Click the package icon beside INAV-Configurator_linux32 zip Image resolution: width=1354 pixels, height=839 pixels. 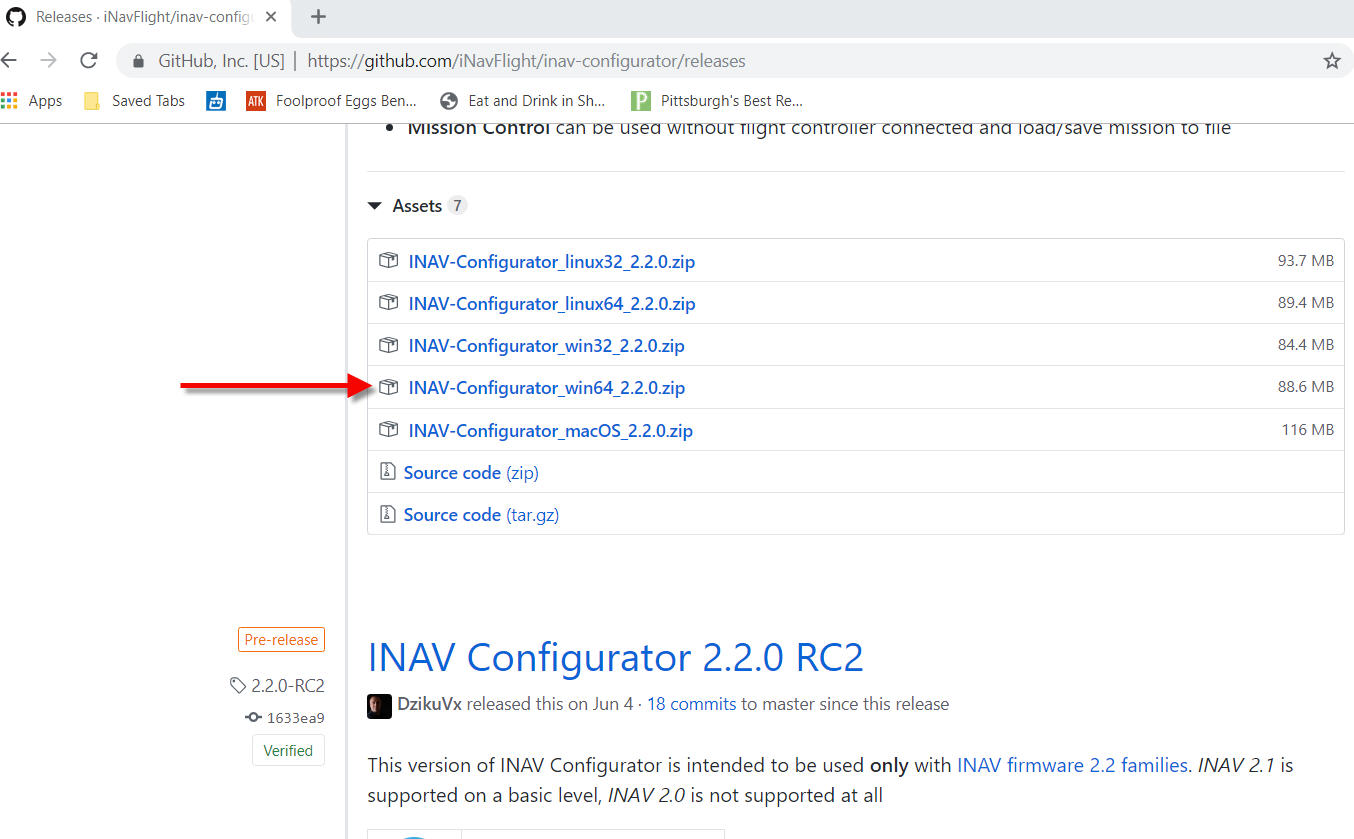[388, 260]
